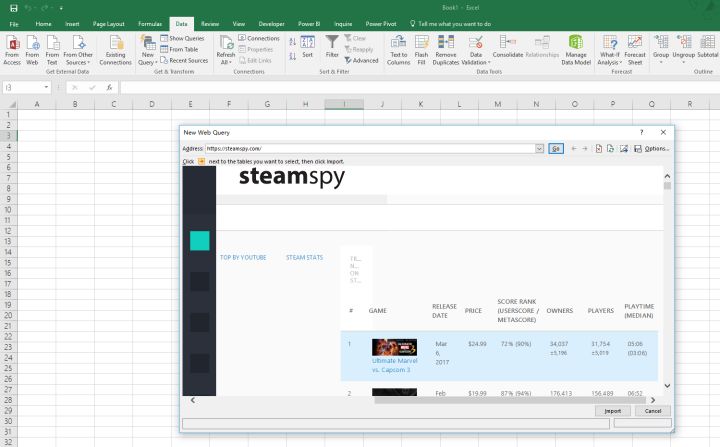Click the Cancel button in dialog
720x447 pixels.
pos(652,411)
